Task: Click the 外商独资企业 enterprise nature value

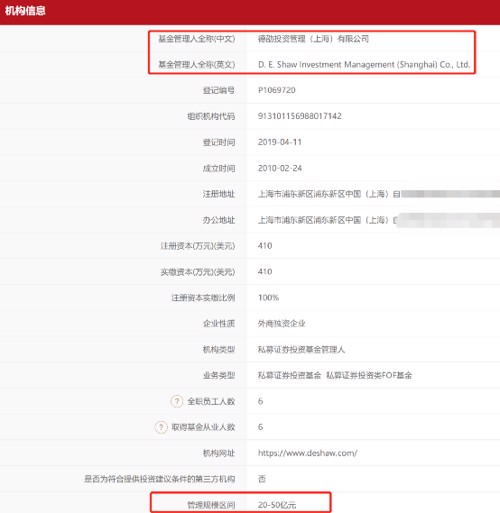Action: pyautogui.click(x=281, y=323)
